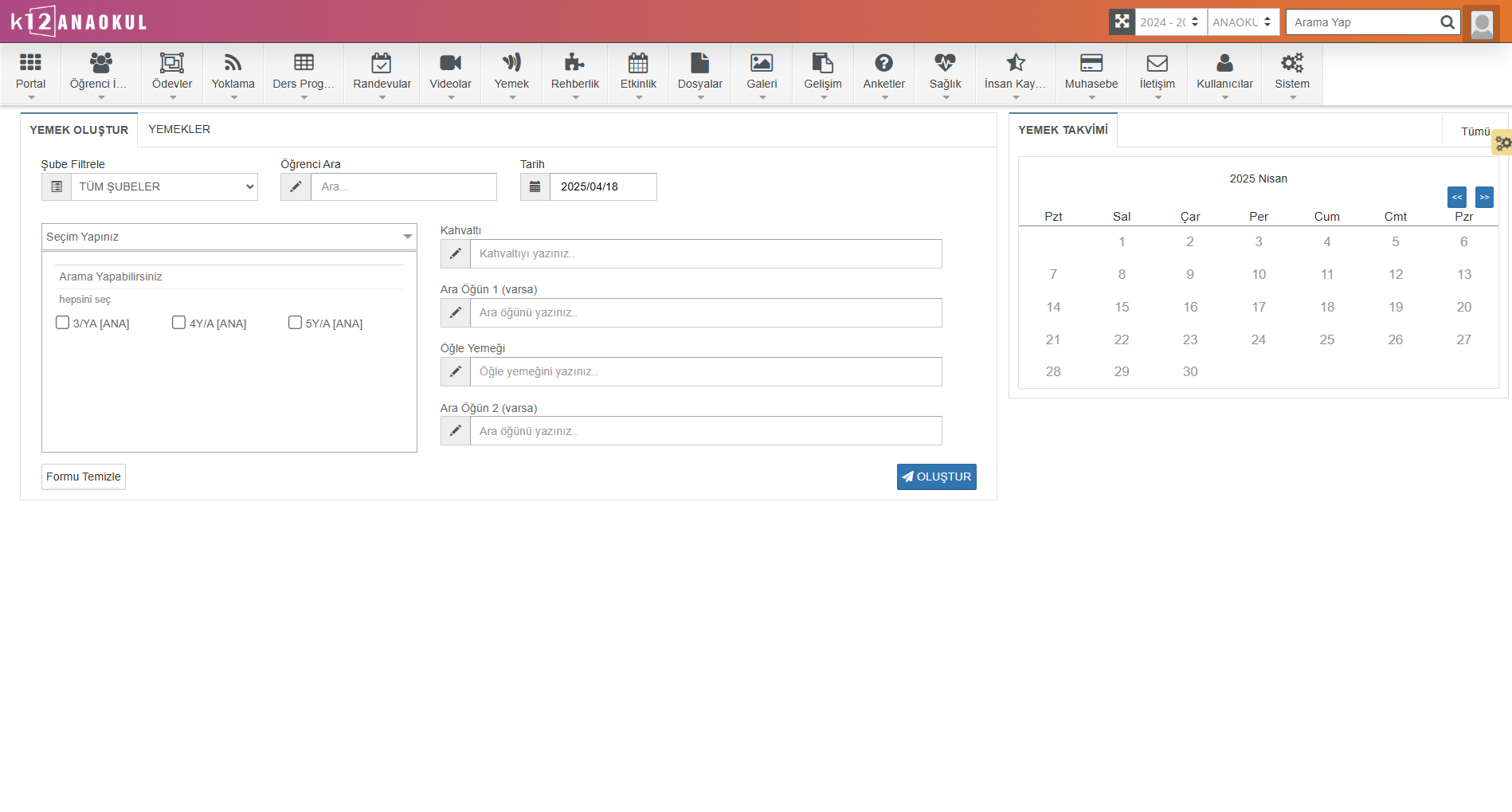This screenshot has height=812, width=1512.
Task: Go to next month with >> button
Action: pyautogui.click(x=1484, y=197)
